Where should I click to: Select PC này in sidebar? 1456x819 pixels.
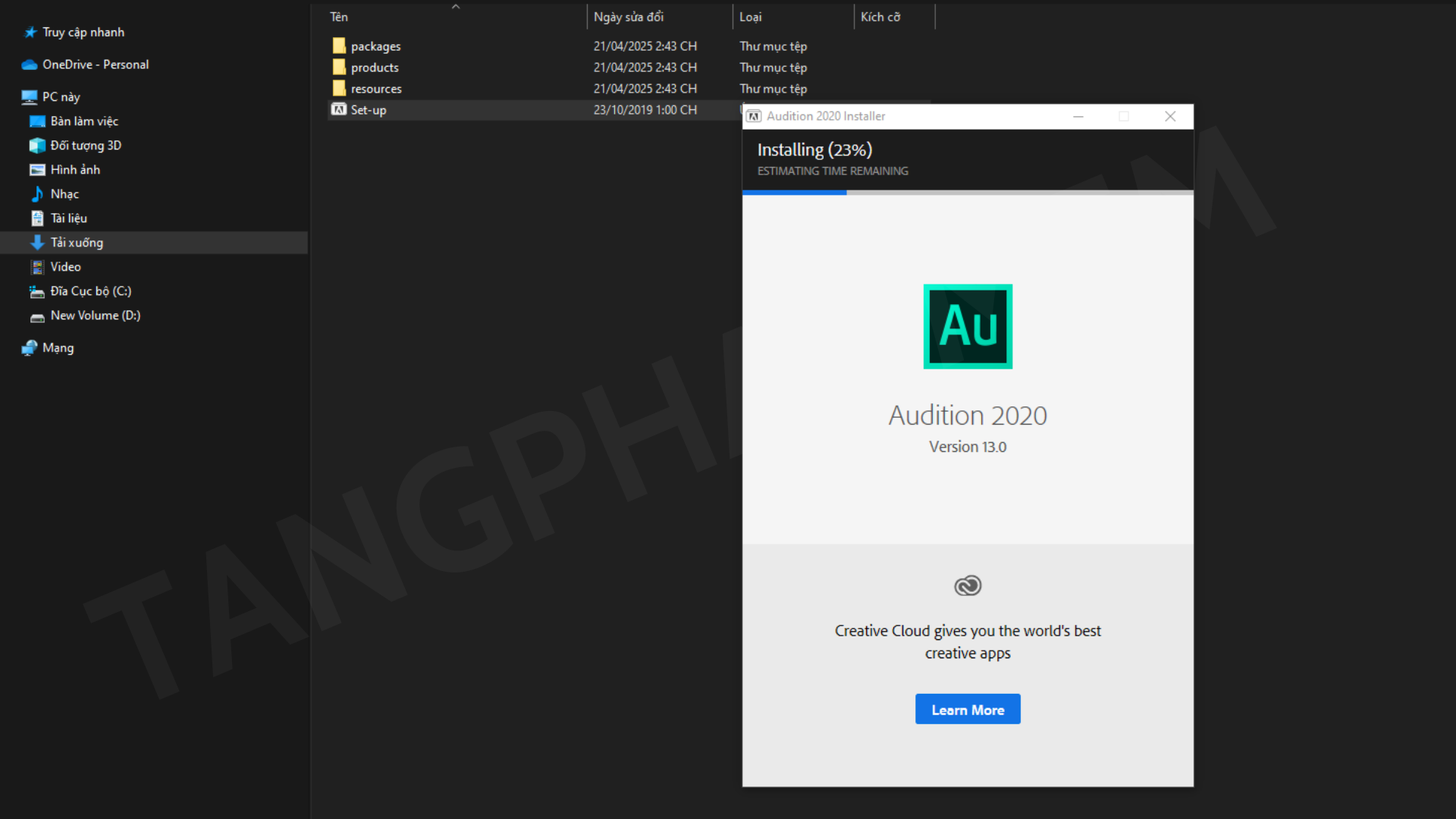click(x=61, y=97)
